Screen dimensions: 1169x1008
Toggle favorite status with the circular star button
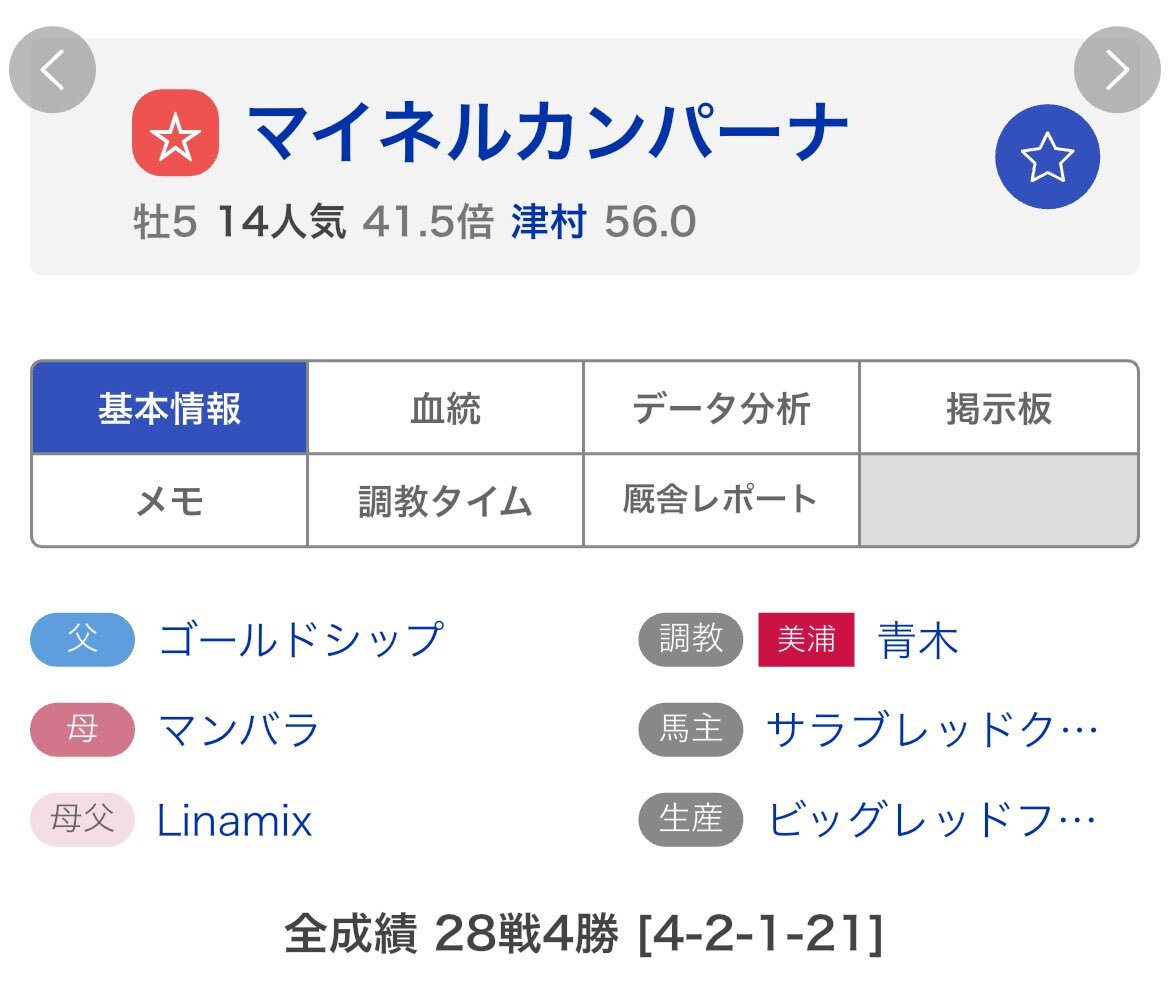[x=1047, y=156]
